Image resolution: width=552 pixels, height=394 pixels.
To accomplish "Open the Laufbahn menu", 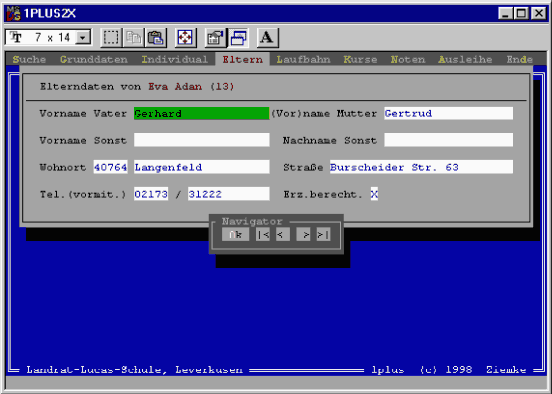I will [303, 59].
